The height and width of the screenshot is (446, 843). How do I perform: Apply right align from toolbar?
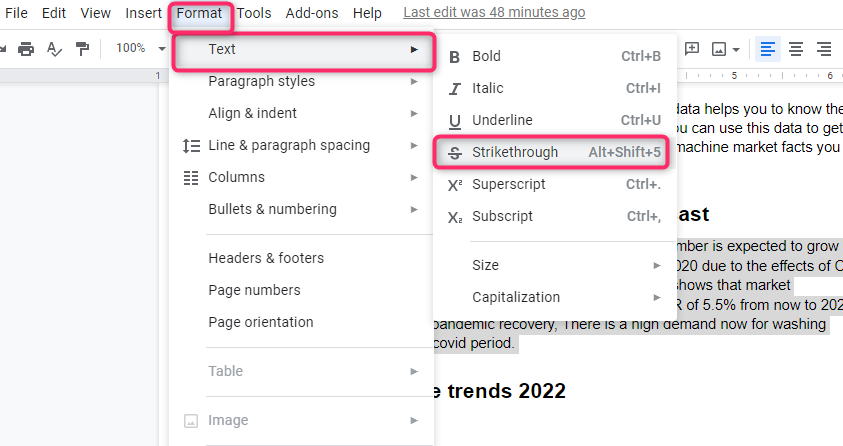pos(824,49)
